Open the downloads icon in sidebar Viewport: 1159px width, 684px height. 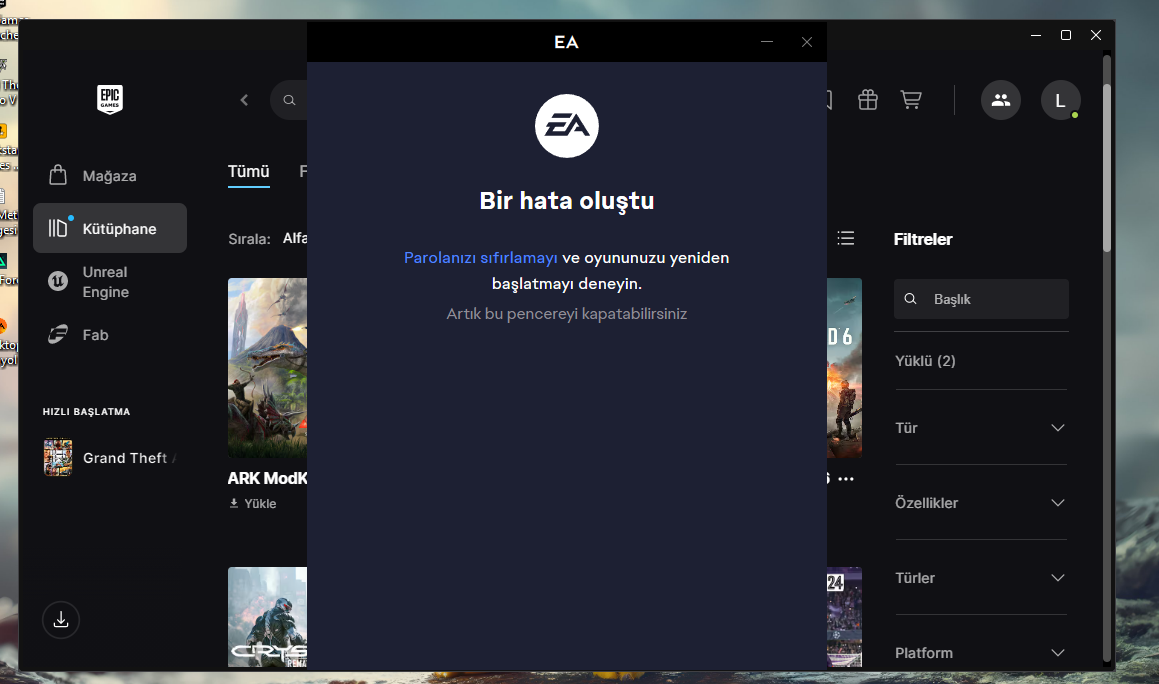point(61,620)
